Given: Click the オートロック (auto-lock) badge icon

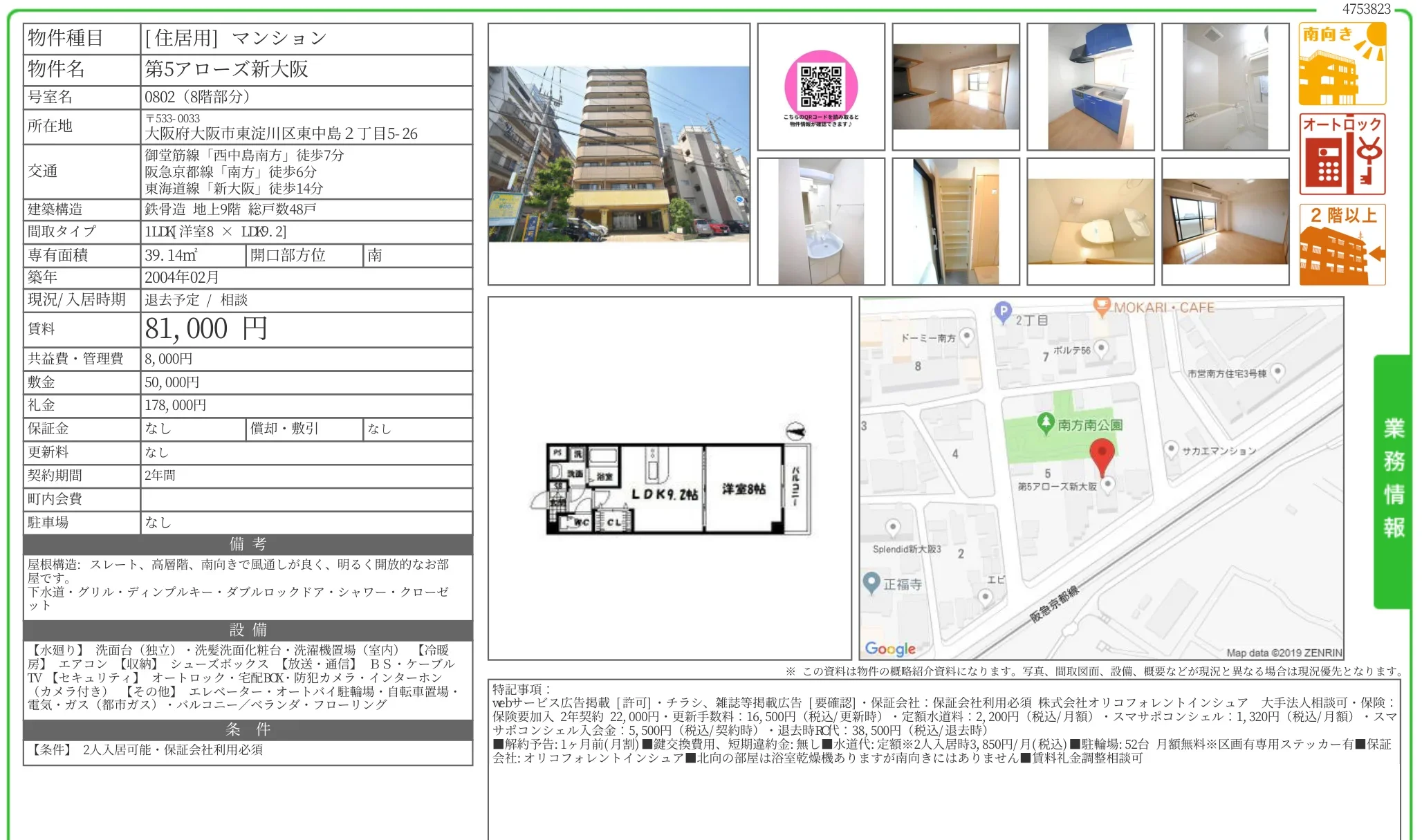Looking at the screenshot, I should pyautogui.click(x=1342, y=153).
